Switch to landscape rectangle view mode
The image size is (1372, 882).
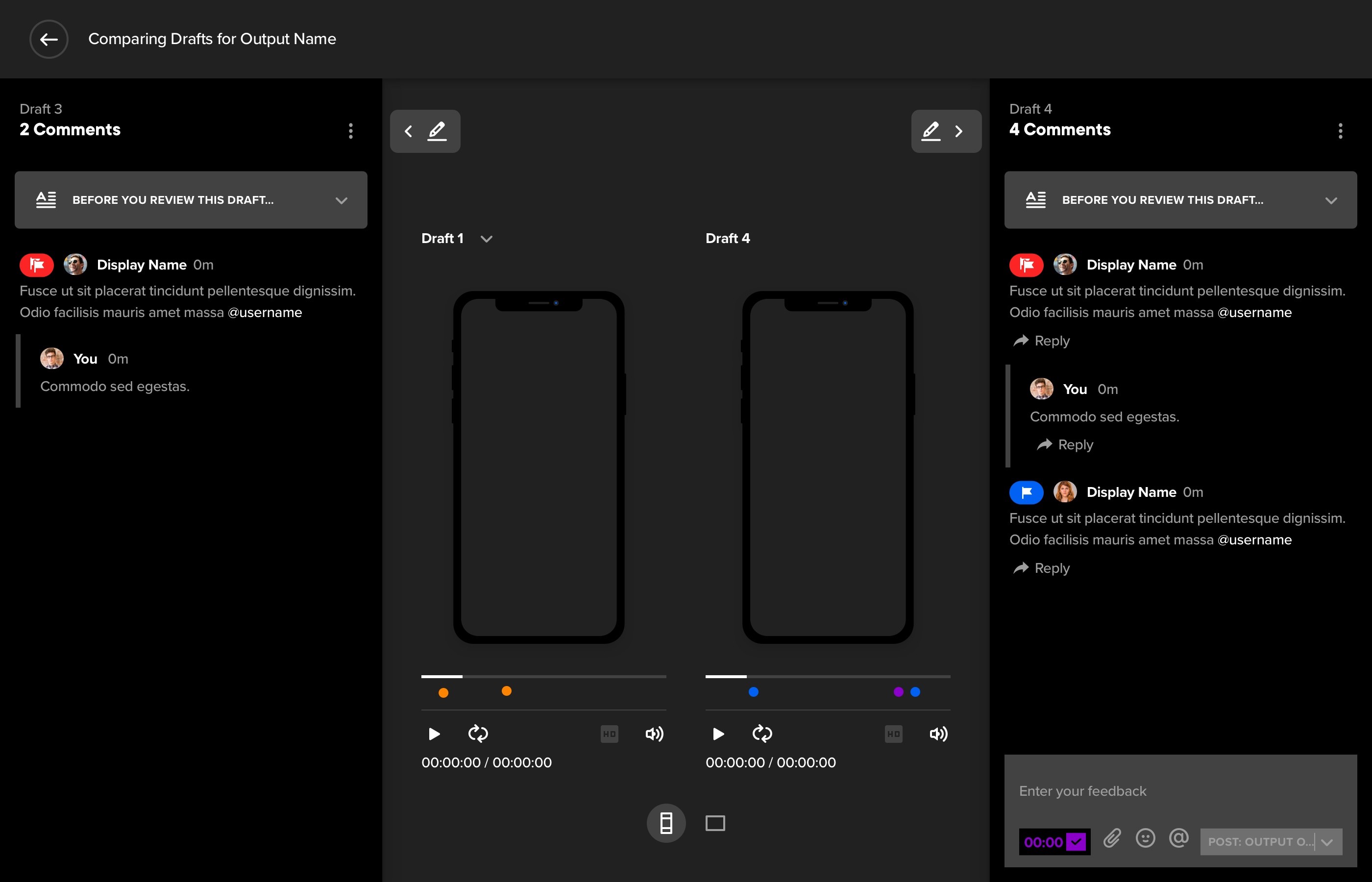pyautogui.click(x=715, y=823)
